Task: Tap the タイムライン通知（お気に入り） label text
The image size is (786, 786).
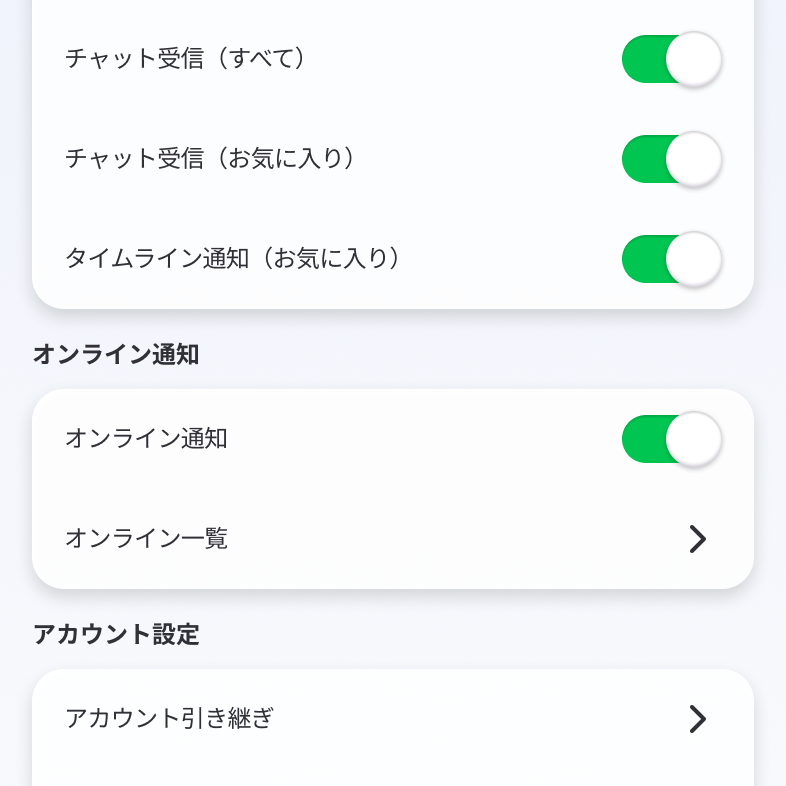Action: (233, 259)
